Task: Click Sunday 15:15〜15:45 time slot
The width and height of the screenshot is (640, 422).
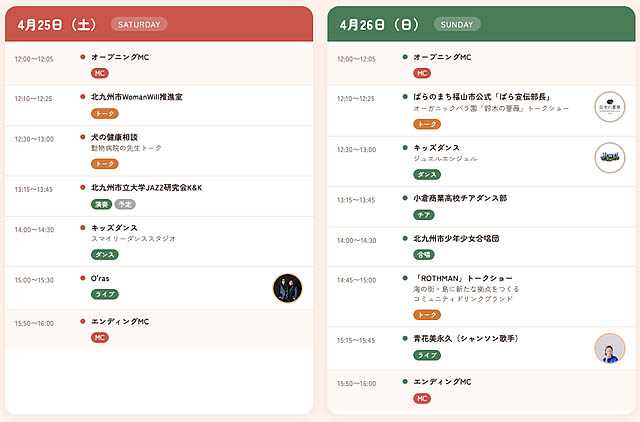Action: click(x=356, y=340)
